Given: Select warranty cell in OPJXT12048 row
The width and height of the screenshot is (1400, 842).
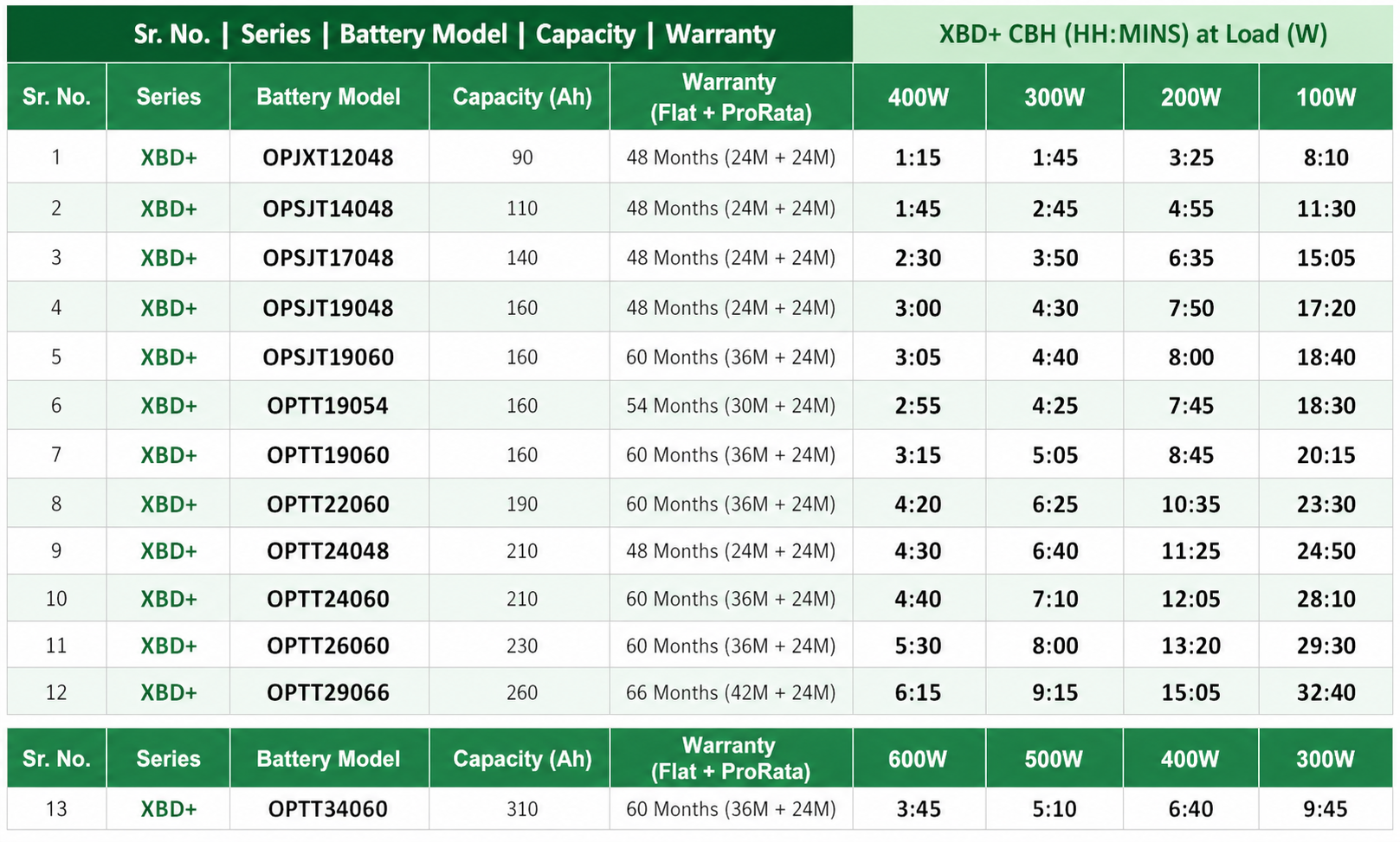Looking at the screenshot, I should pyautogui.click(x=731, y=157).
